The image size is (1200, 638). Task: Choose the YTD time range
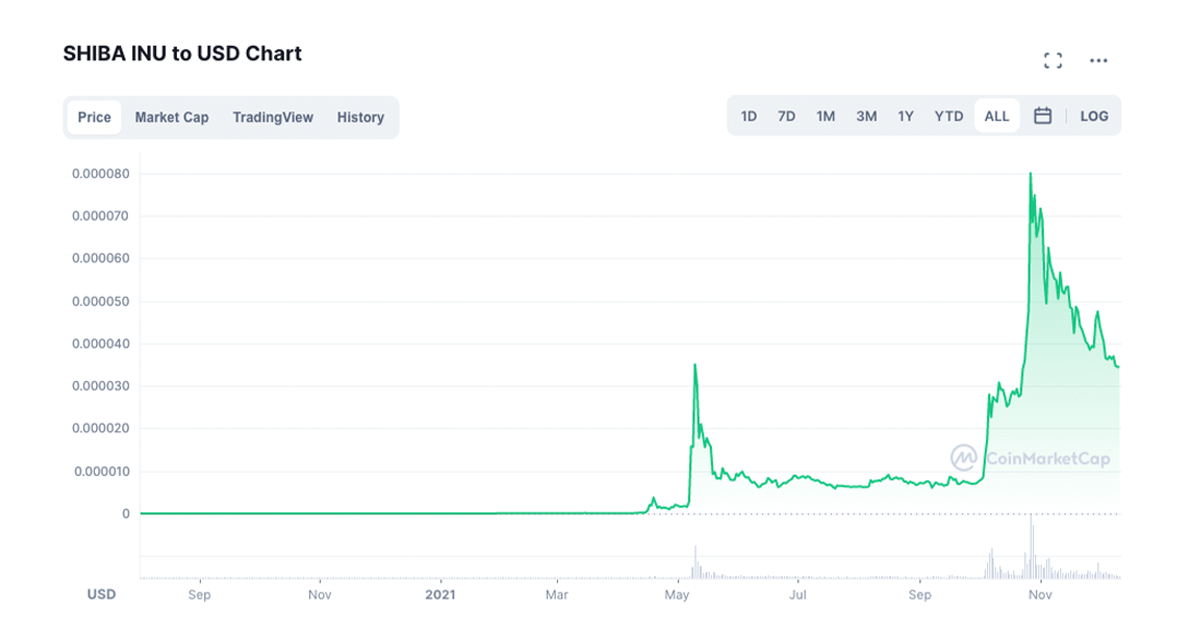tap(948, 116)
